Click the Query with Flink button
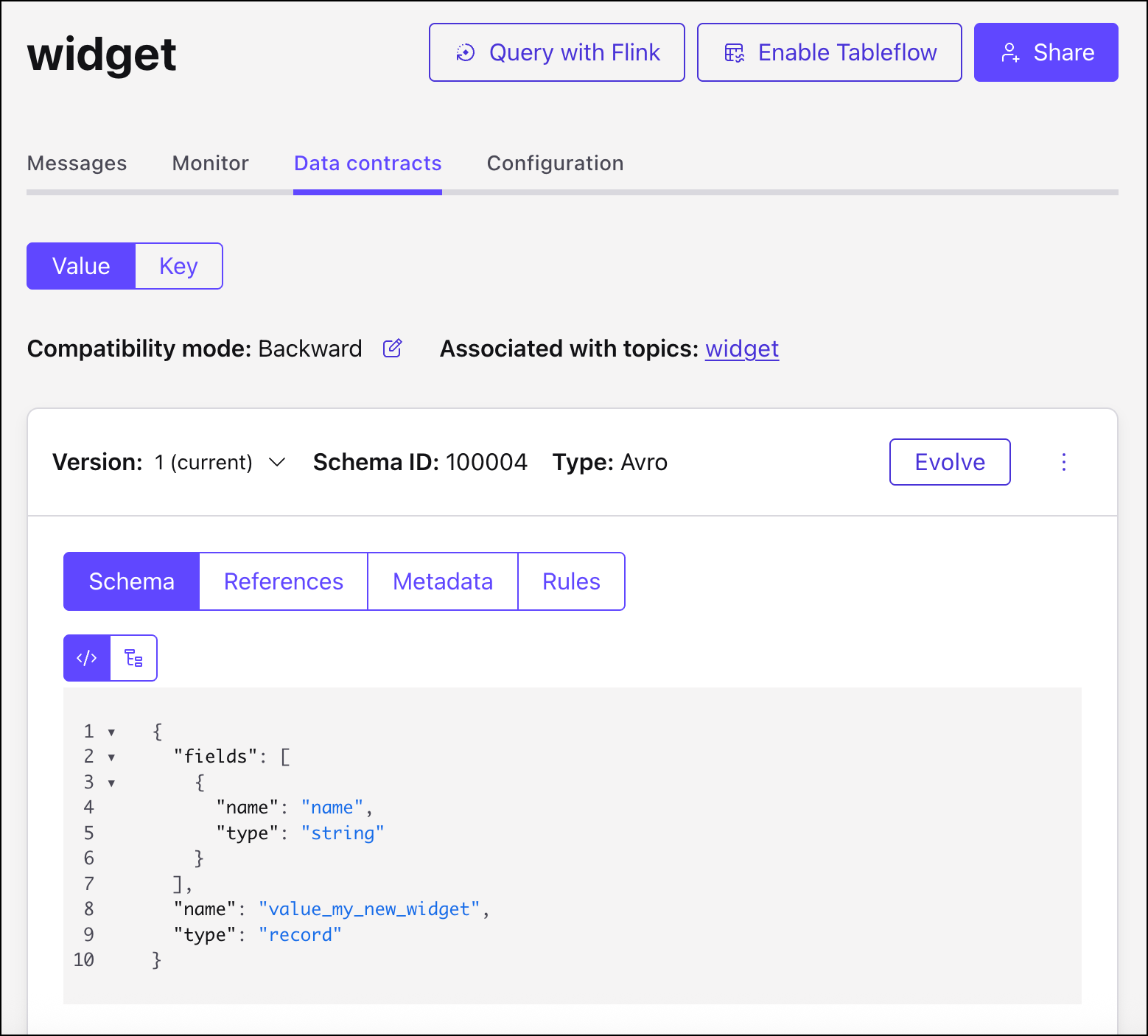This screenshot has height=1036, width=1148. coord(557,52)
